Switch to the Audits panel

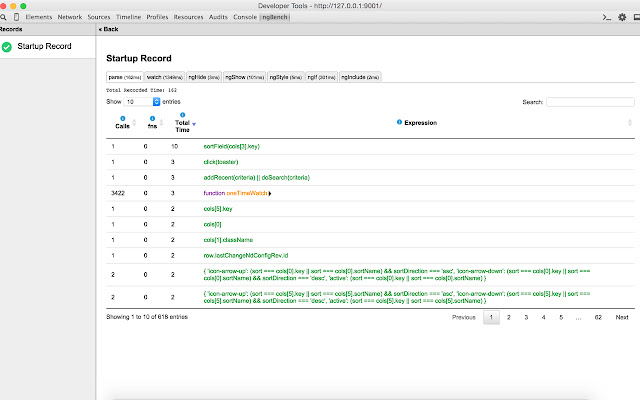[x=218, y=17]
